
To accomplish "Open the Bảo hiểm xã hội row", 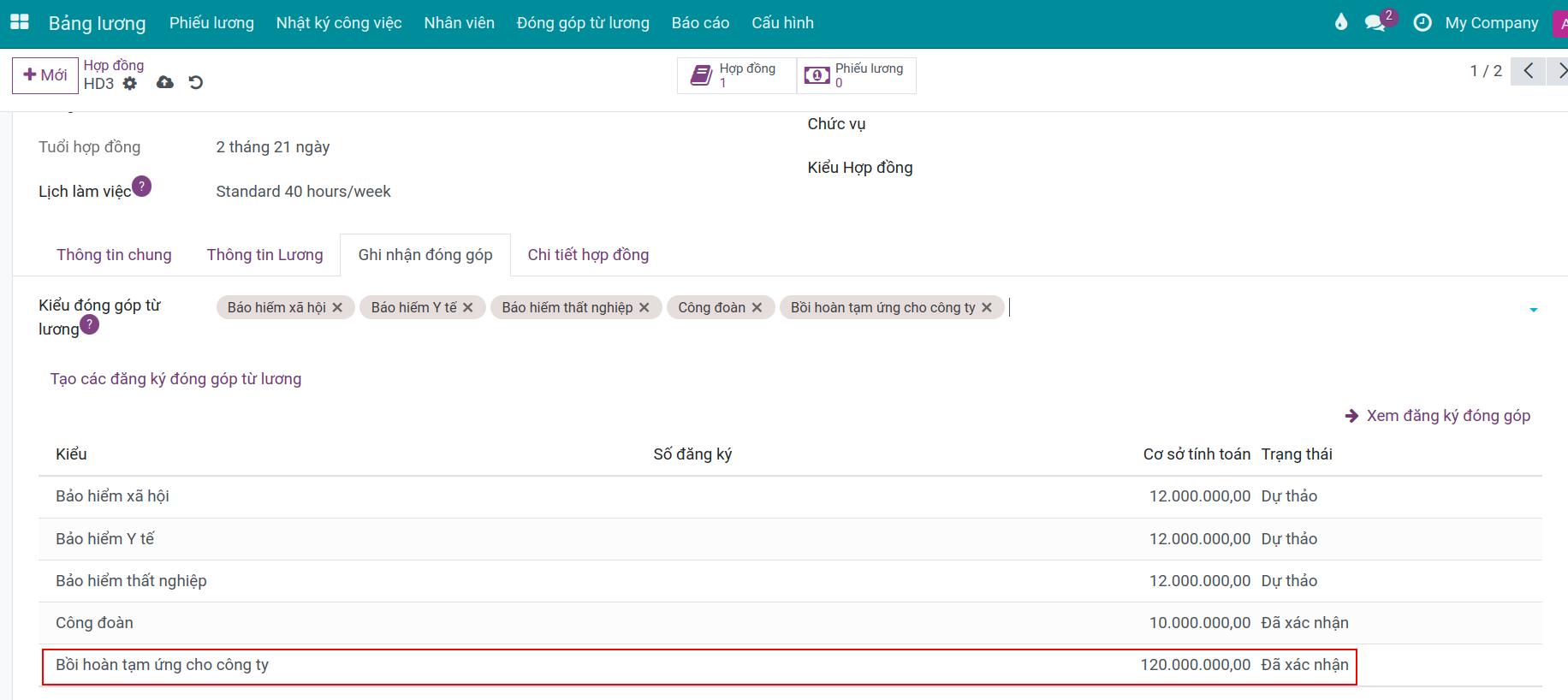I will pyautogui.click(x=790, y=496).
